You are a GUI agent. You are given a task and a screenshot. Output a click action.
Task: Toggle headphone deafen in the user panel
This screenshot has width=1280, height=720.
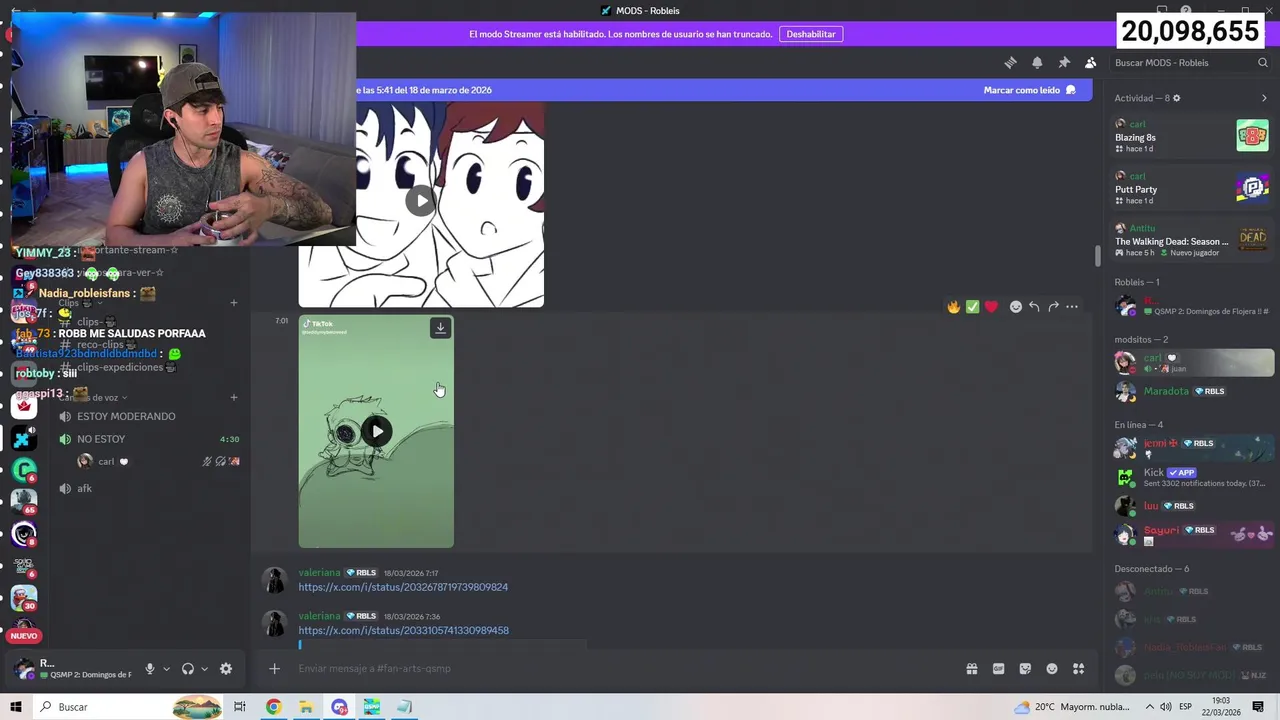[x=188, y=669]
